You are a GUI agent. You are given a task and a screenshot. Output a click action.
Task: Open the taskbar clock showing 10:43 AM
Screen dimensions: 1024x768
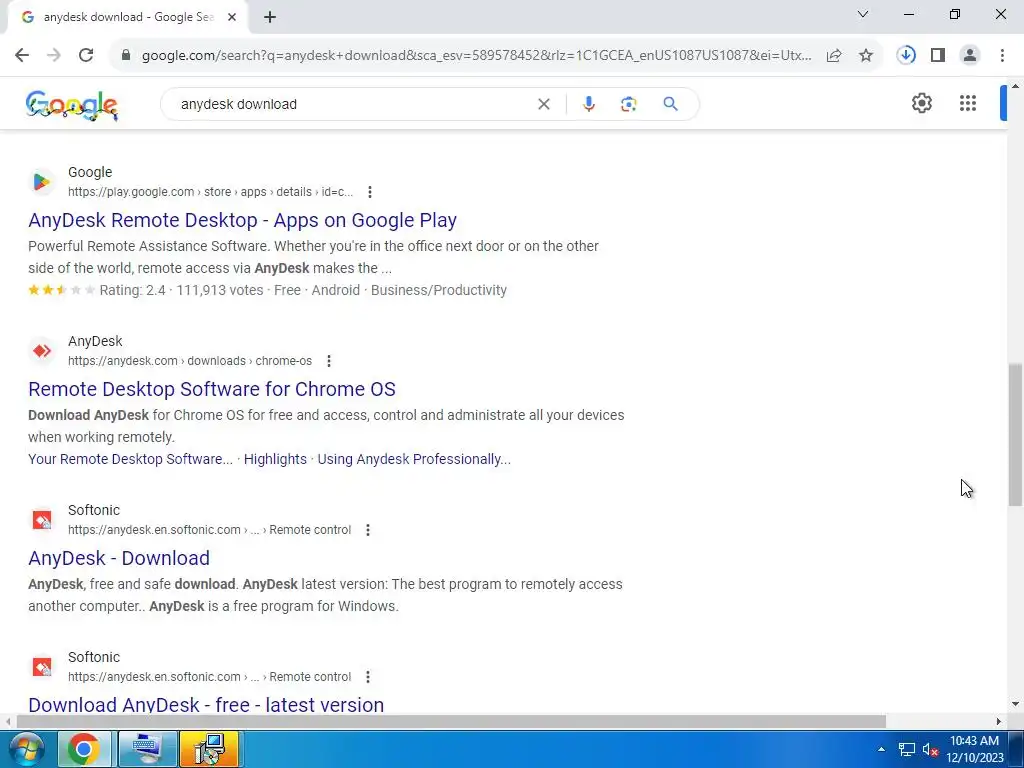pyautogui.click(x=976, y=749)
